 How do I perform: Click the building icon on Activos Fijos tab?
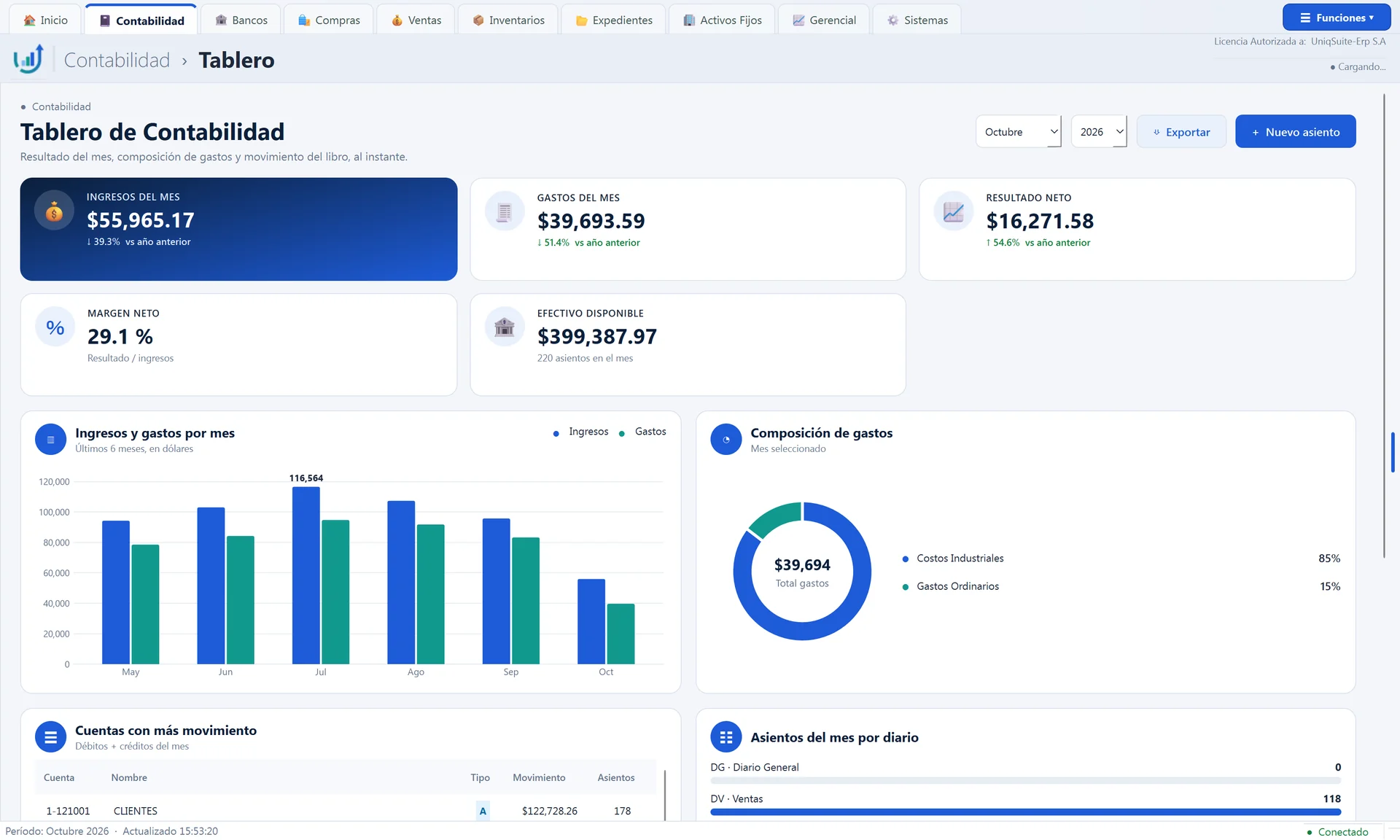[x=689, y=20]
